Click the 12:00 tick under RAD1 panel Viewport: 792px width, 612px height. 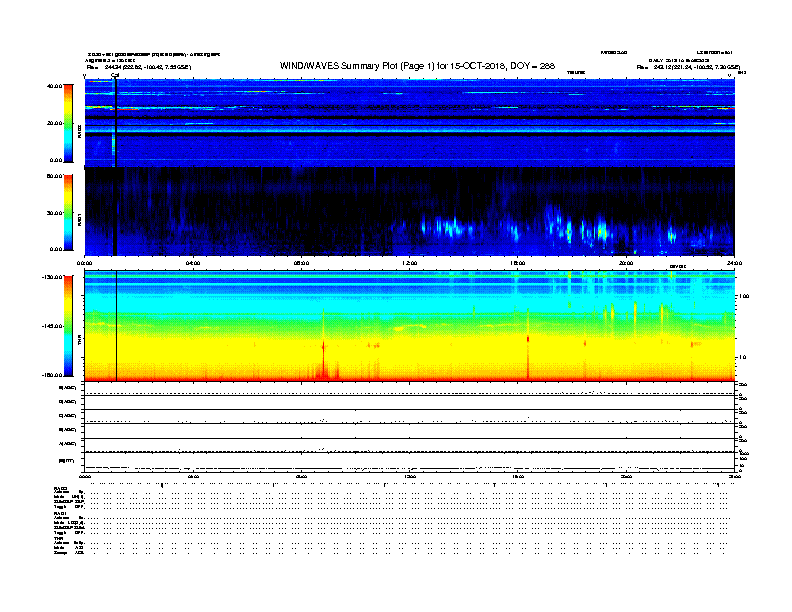click(410, 263)
